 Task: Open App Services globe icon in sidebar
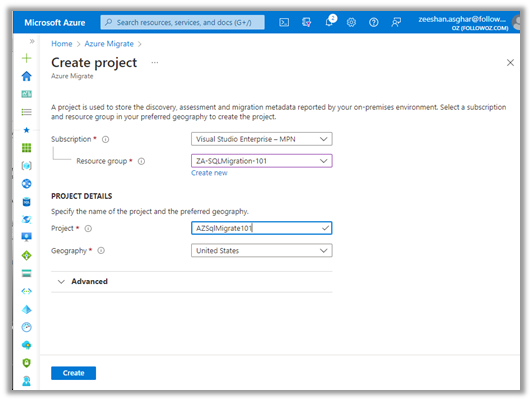[26, 184]
